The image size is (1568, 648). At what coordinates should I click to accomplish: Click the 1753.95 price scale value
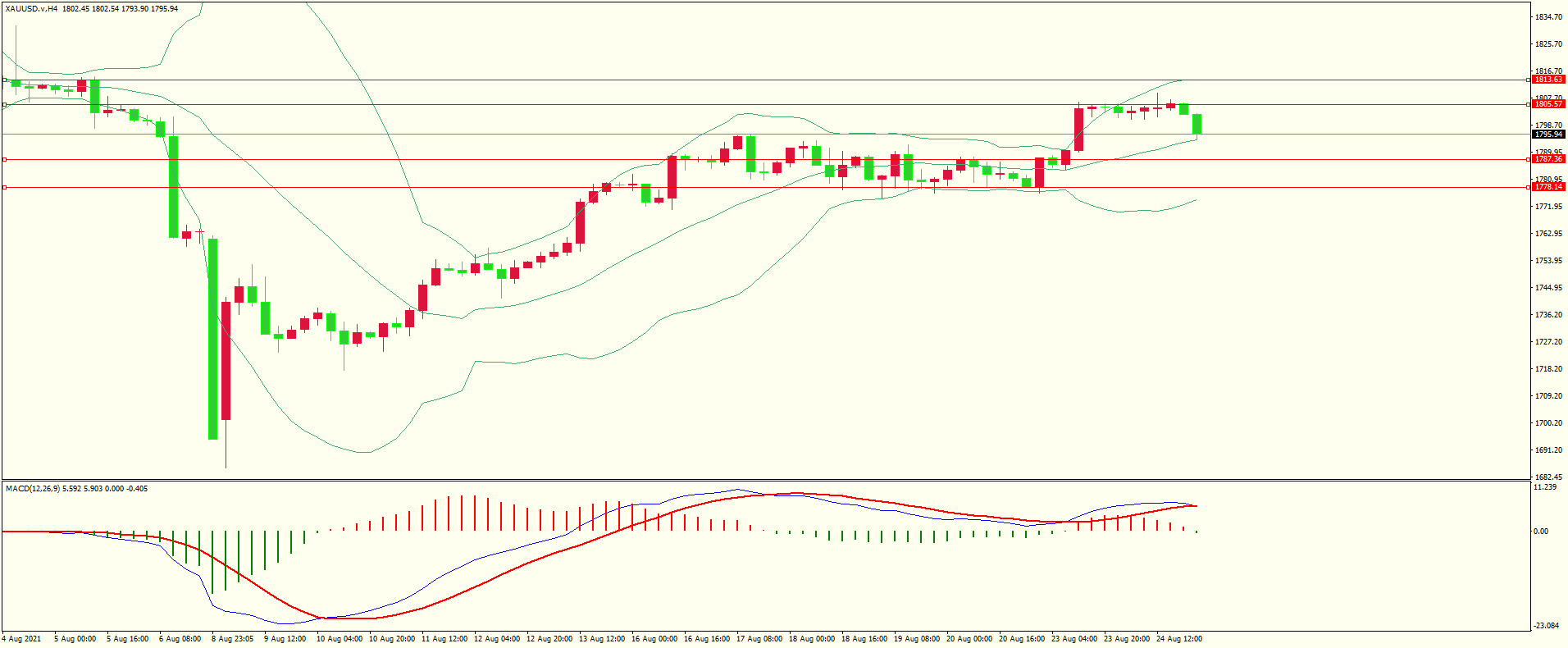pyautogui.click(x=1548, y=261)
